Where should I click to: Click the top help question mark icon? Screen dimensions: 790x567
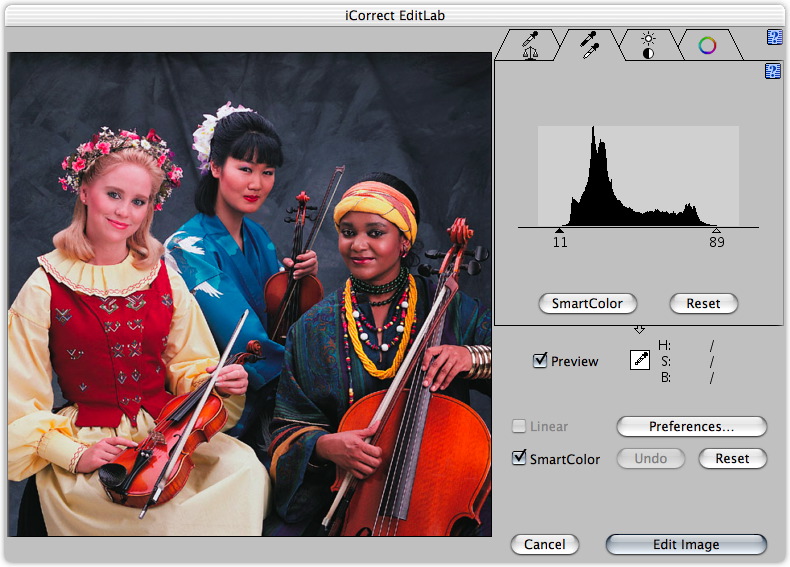[774, 38]
